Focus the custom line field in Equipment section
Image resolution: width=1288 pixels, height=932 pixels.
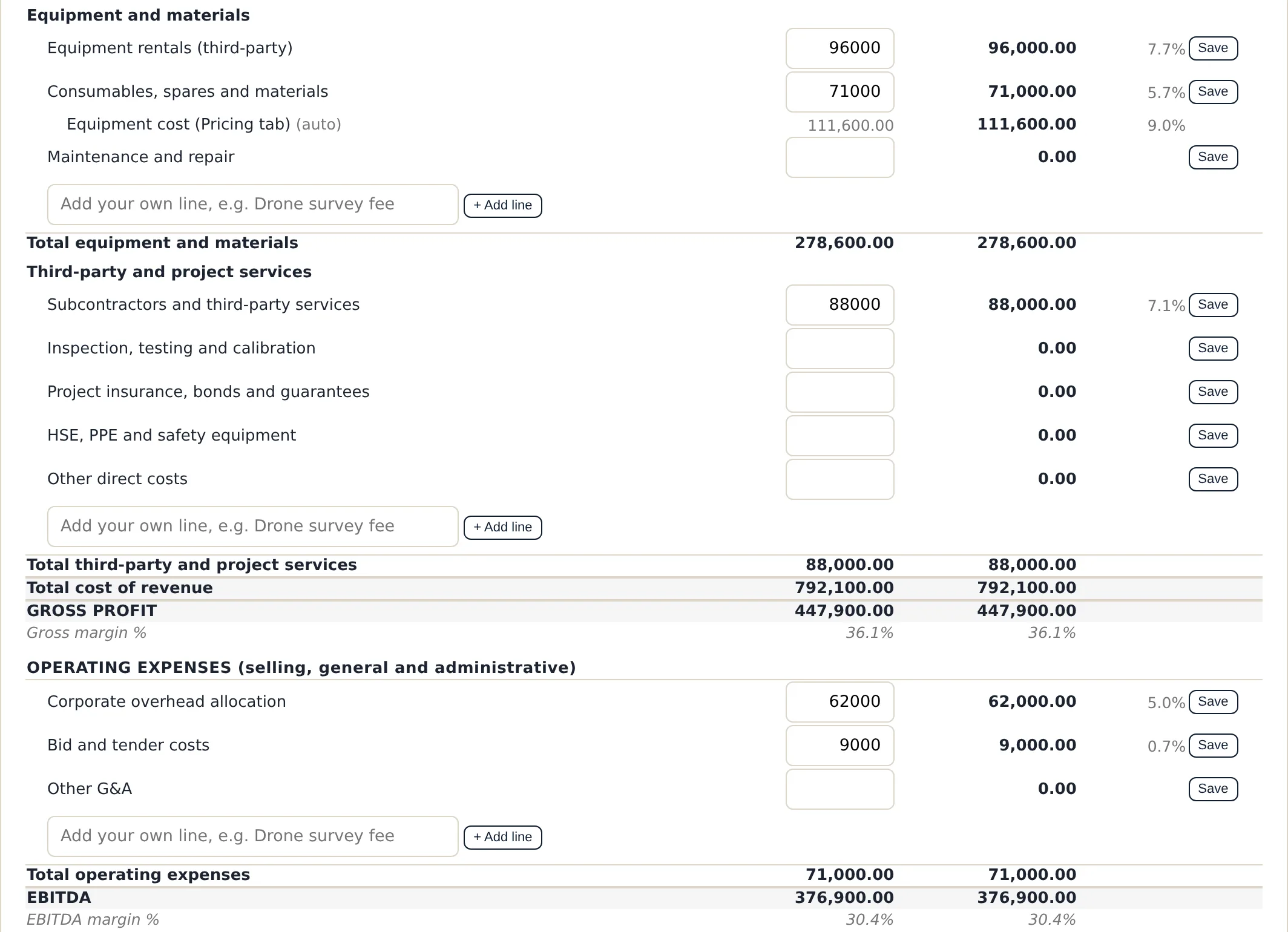tap(252, 205)
